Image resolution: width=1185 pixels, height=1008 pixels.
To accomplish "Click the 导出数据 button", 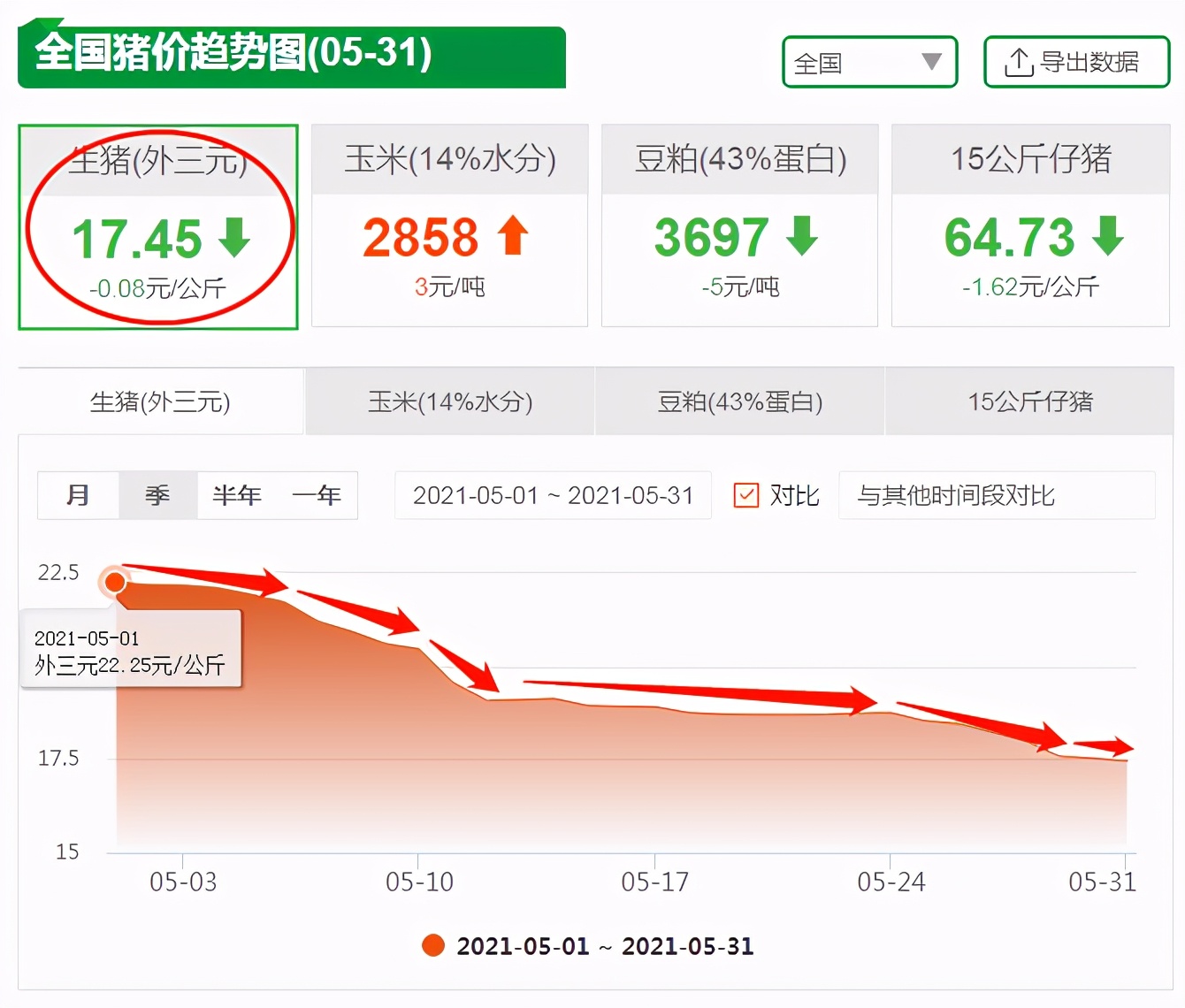I will coord(1076,60).
